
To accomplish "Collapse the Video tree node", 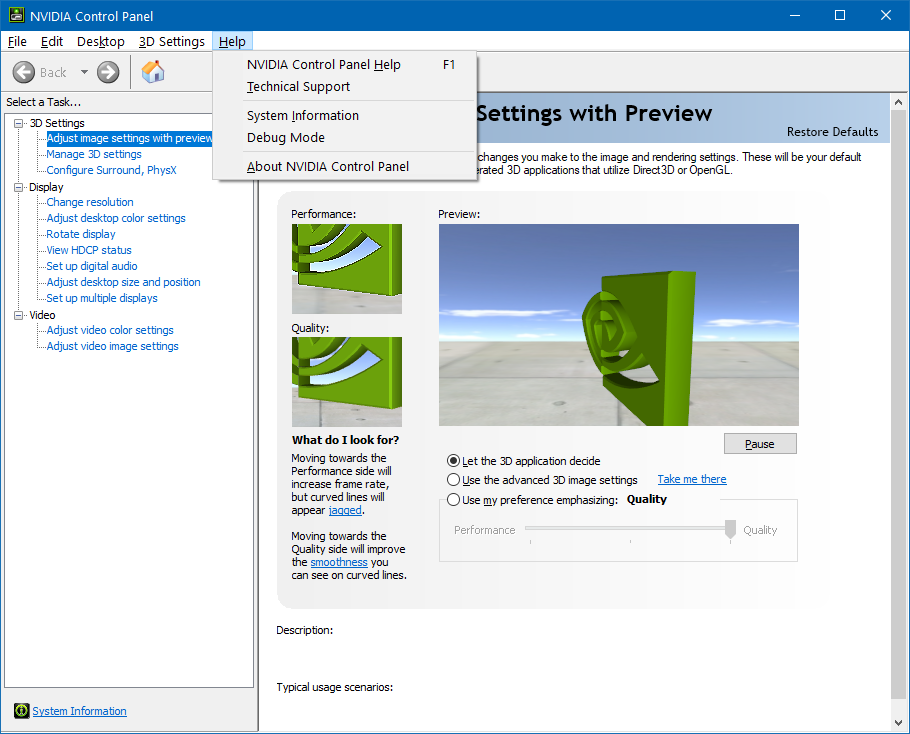I will point(19,315).
